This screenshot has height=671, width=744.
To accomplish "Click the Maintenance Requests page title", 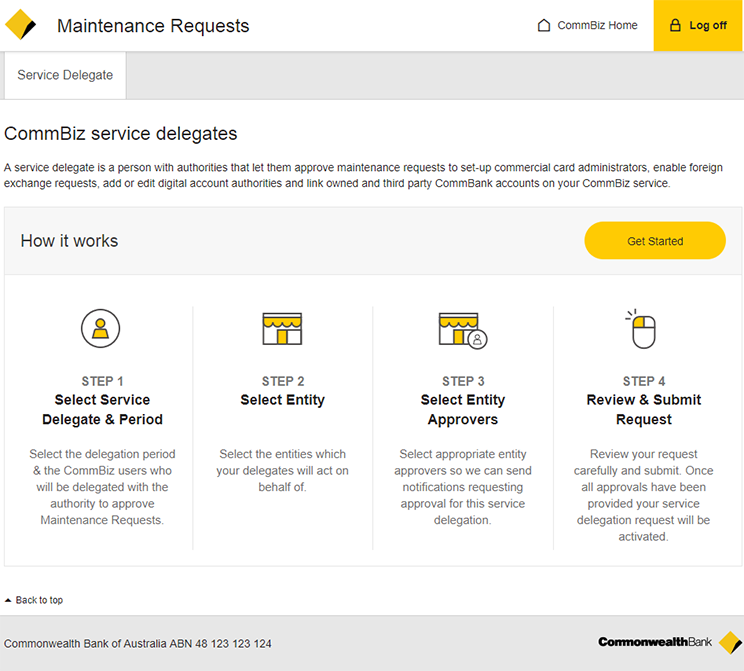I will [153, 26].
